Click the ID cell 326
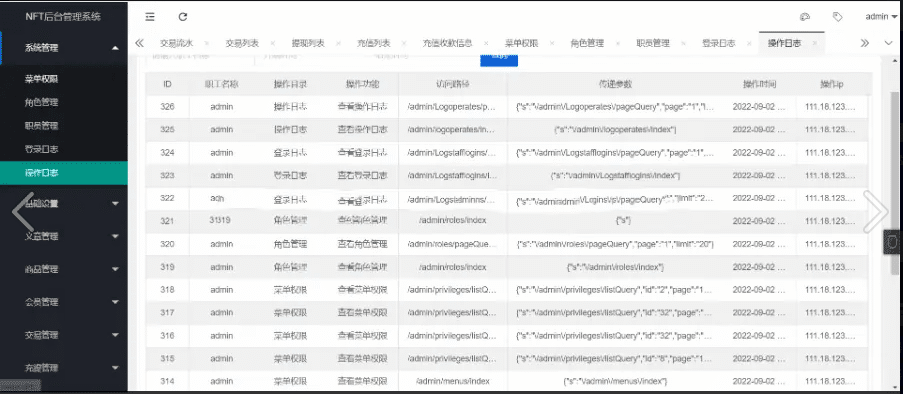Viewport: 903px width, 394px height. 167,107
